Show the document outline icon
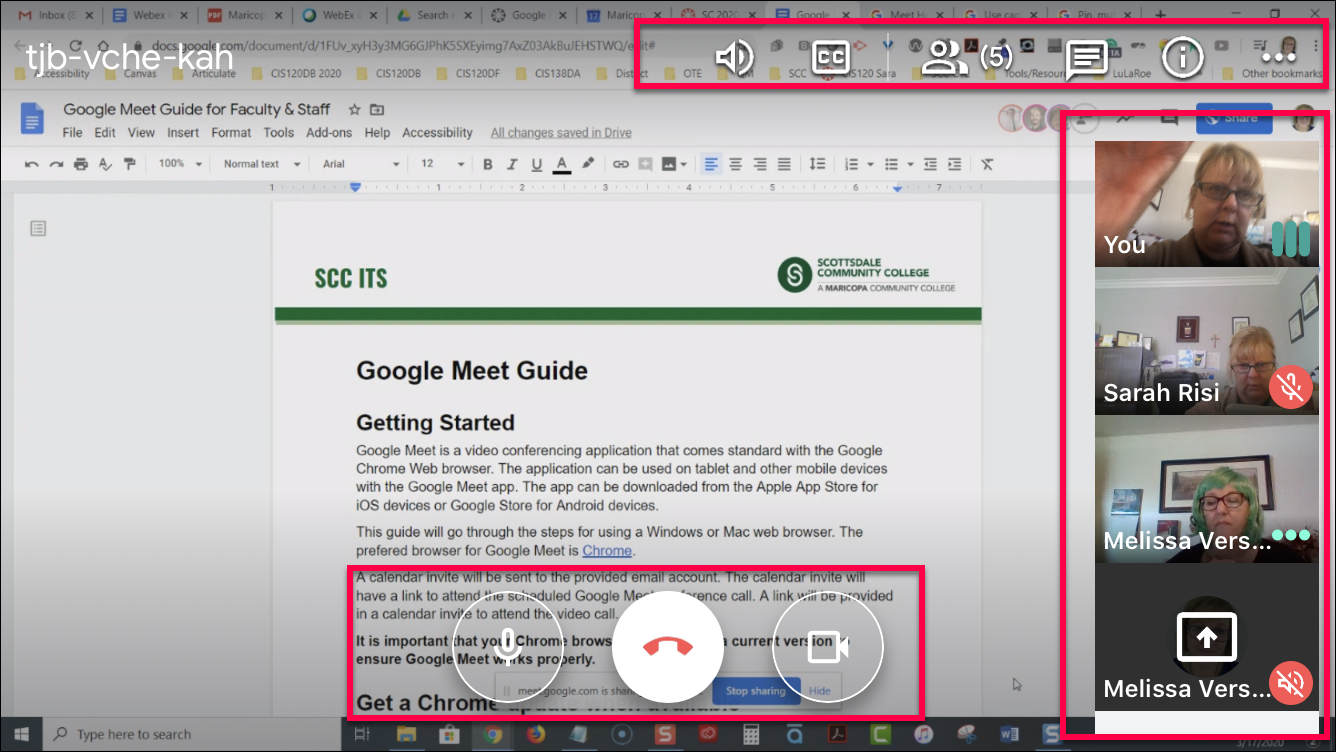Screen dimensions: 1336x752 point(38,229)
